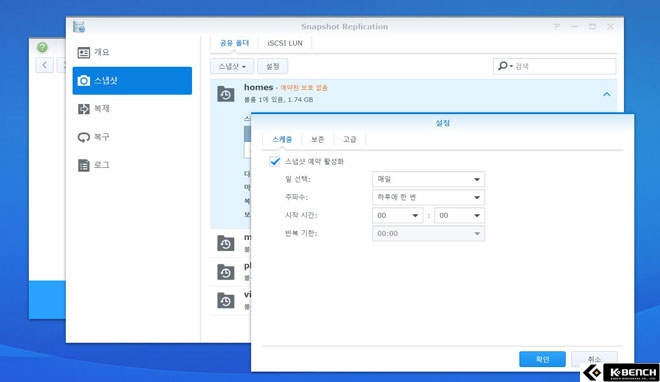The image size is (660, 382).
Task: Open the 일 선택 dropdown showing 매일
Action: [428, 179]
